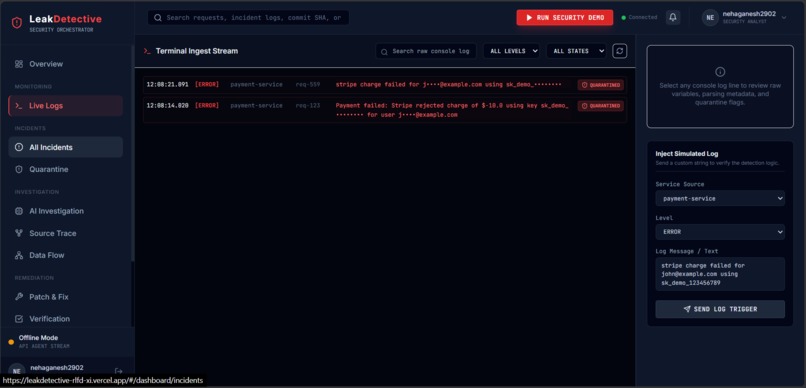Click 'Terminal Ingest Stream' heading
The image size is (806, 388).
(197, 51)
